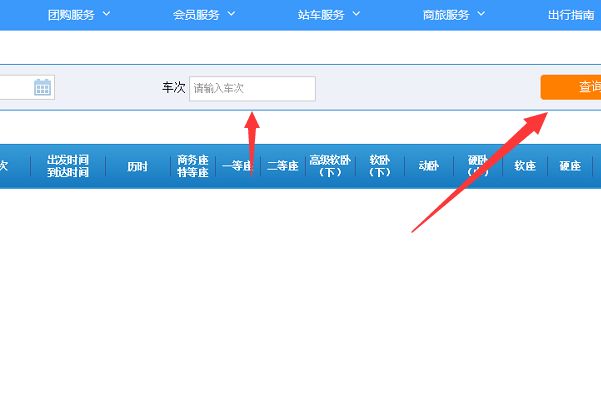Select the 硬座 column header

[570, 166]
